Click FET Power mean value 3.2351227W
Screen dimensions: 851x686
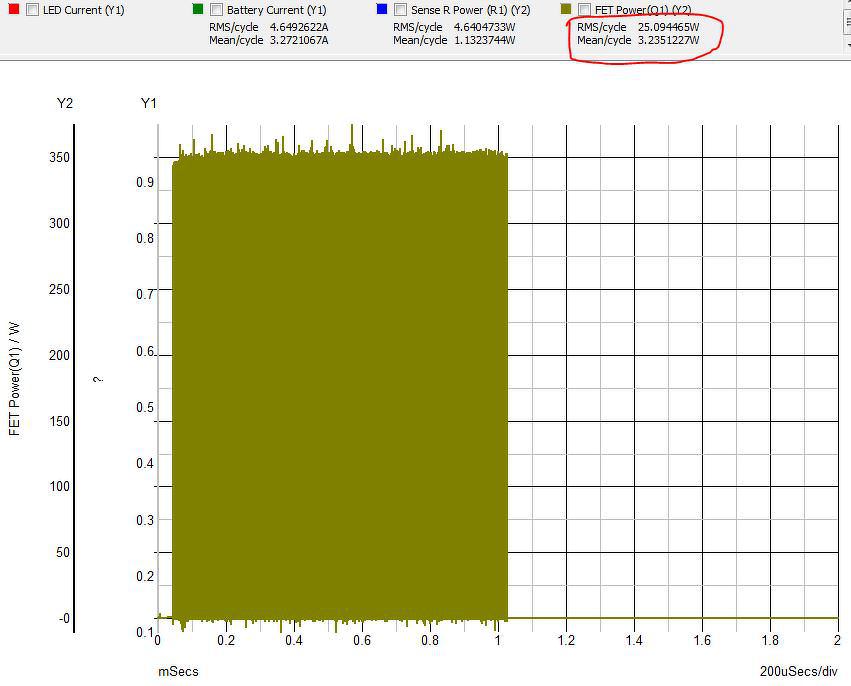tap(669, 40)
